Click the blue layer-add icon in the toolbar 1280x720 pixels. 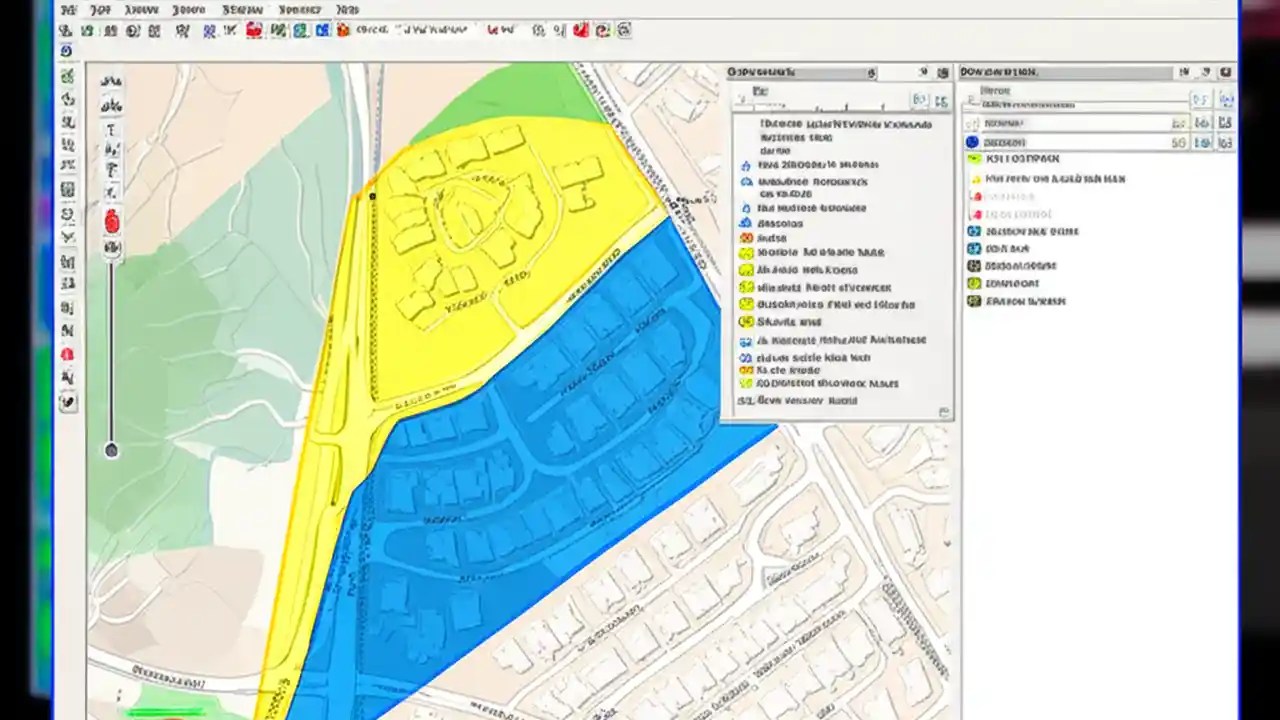click(x=322, y=30)
